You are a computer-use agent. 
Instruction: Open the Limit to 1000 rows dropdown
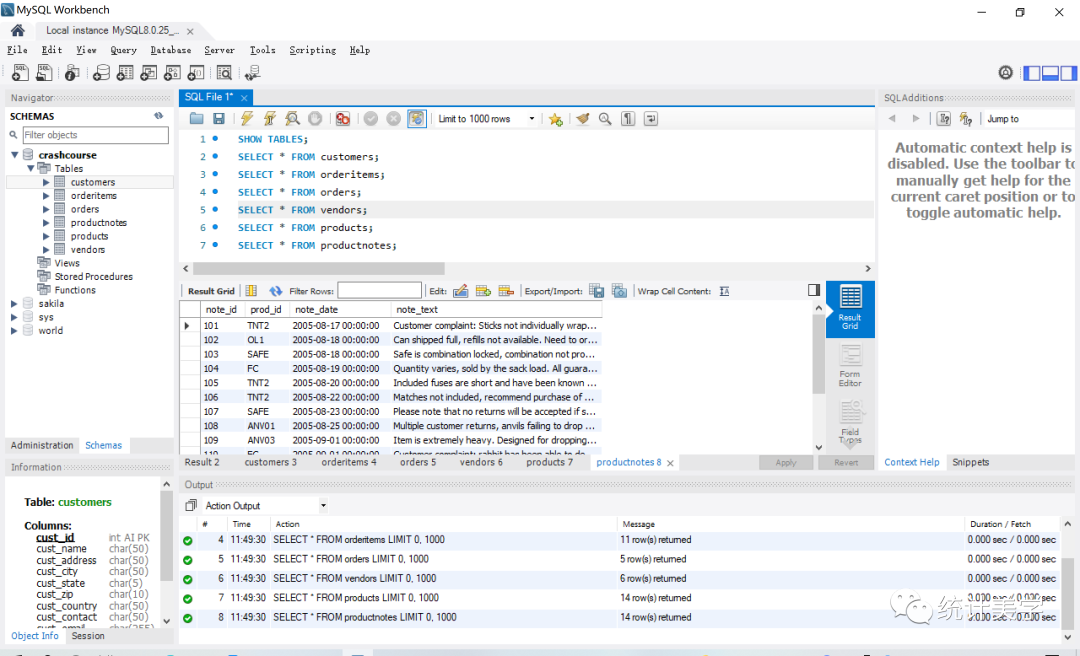coord(531,119)
